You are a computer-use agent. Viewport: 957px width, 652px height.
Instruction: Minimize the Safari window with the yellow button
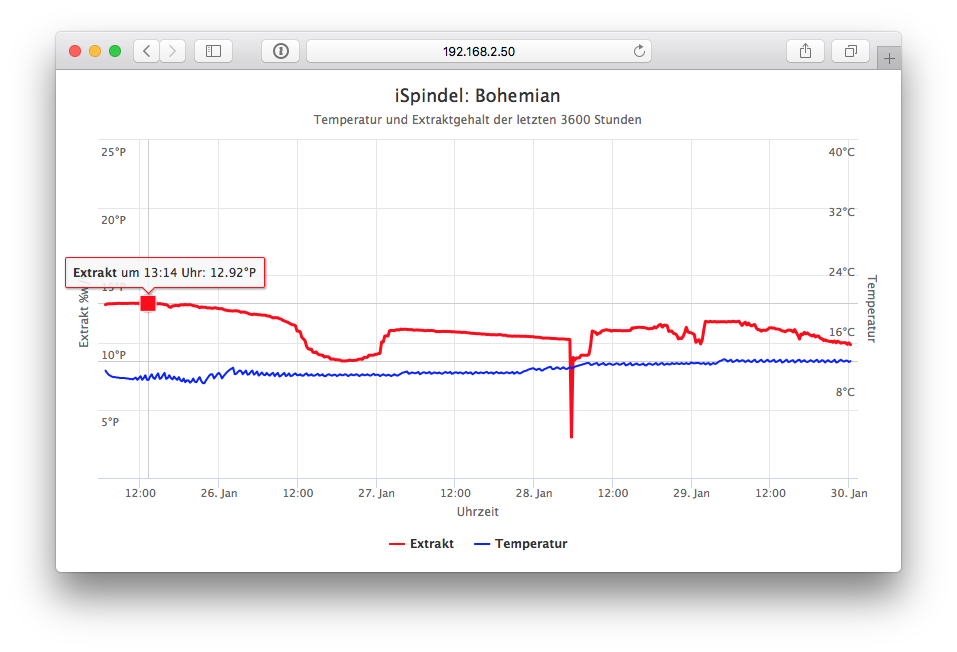click(x=95, y=51)
